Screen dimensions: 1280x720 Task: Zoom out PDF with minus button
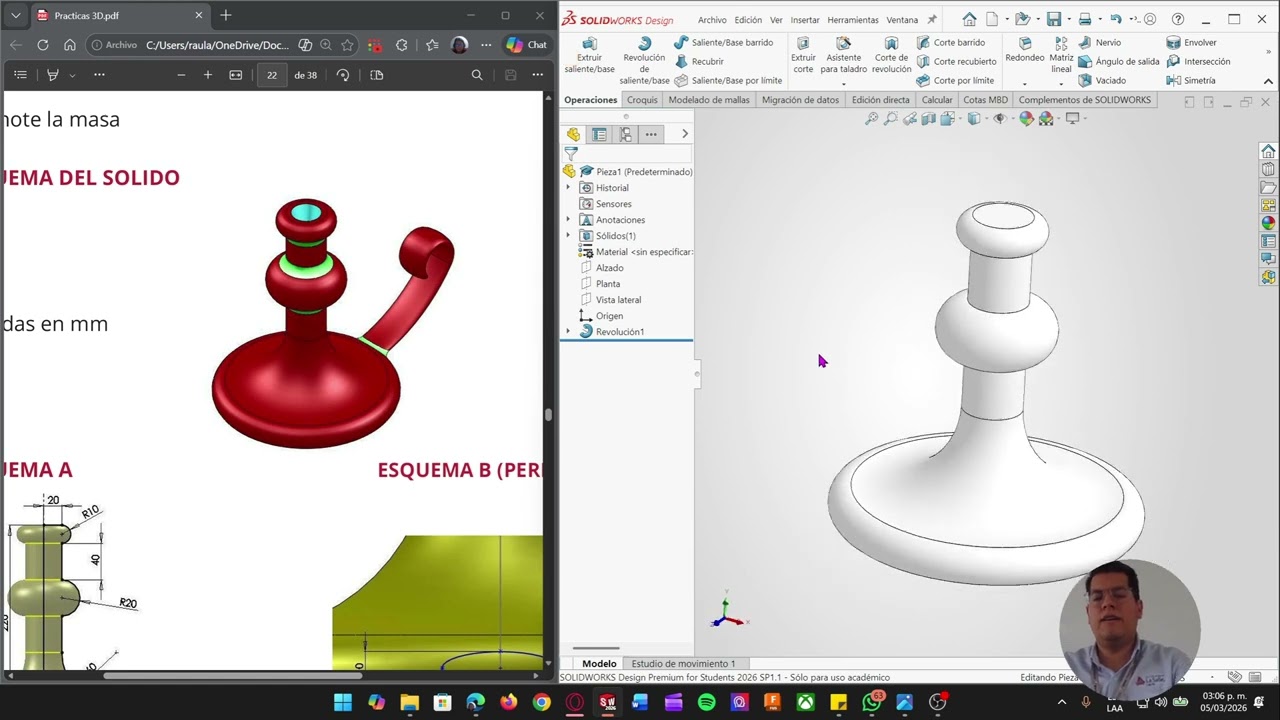pos(181,75)
